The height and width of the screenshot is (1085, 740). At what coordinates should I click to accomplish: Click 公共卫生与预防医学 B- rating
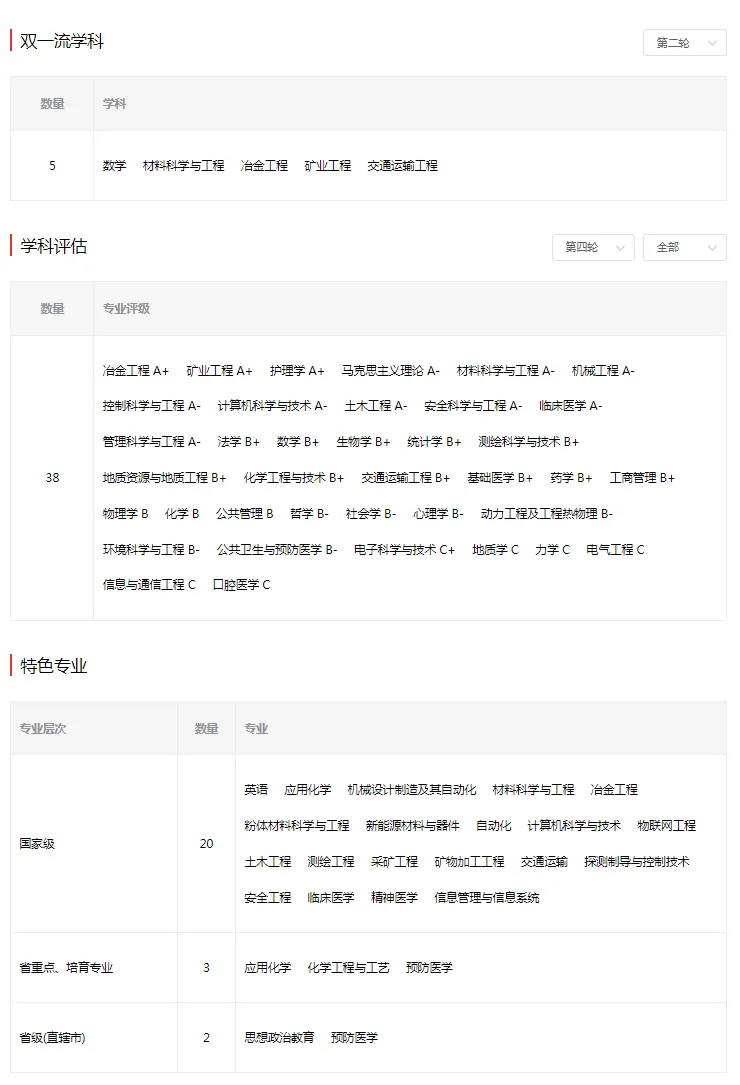(277, 549)
